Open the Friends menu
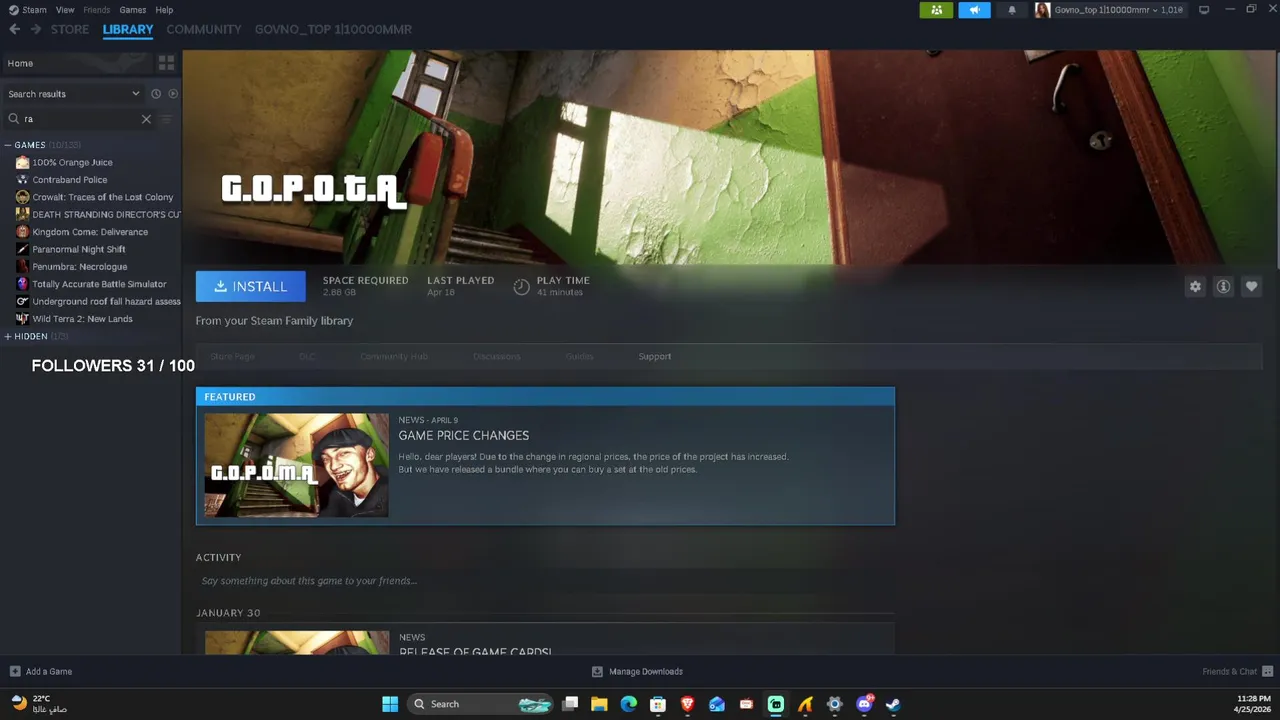1280x720 pixels. [x=97, y=10]
